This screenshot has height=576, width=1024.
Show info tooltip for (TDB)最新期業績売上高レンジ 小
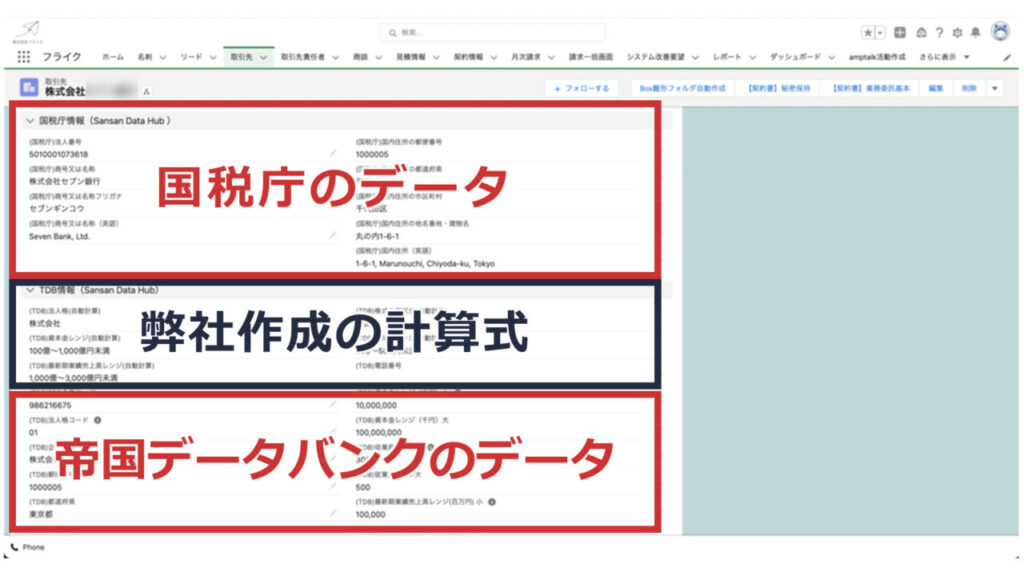pyautogui.click(x=492, y=502)
